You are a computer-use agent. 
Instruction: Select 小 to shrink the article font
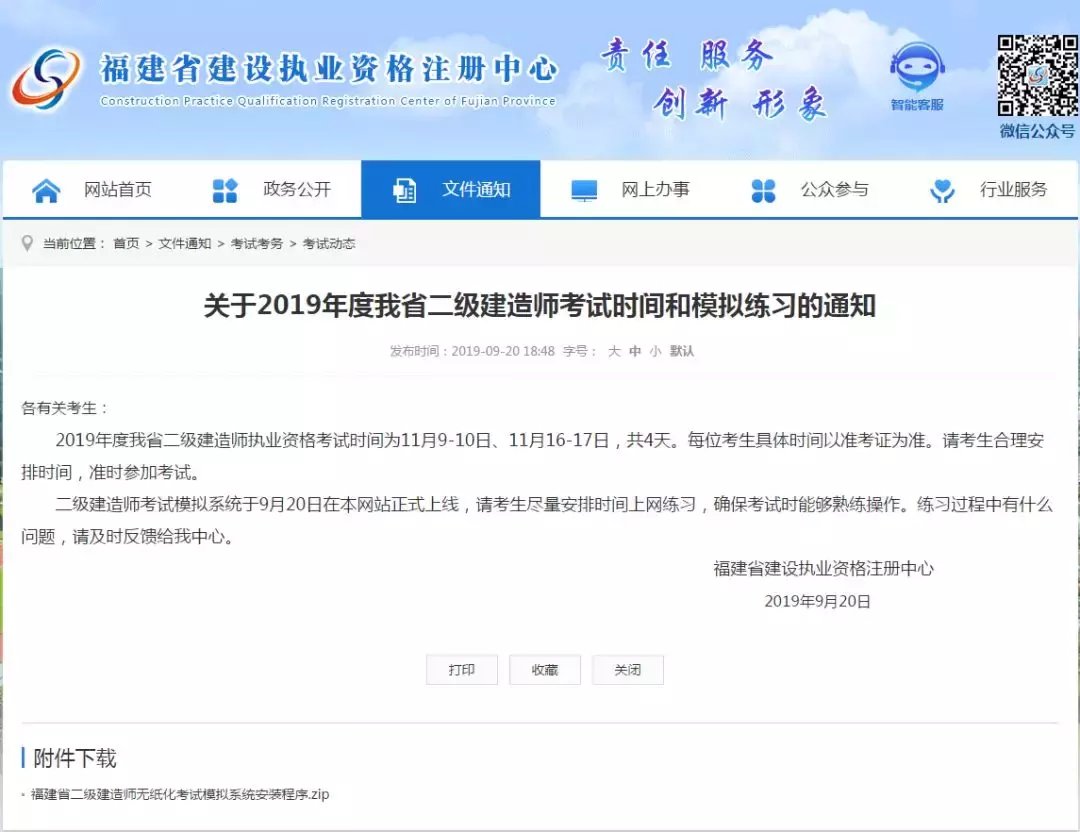tap(656, 352)
